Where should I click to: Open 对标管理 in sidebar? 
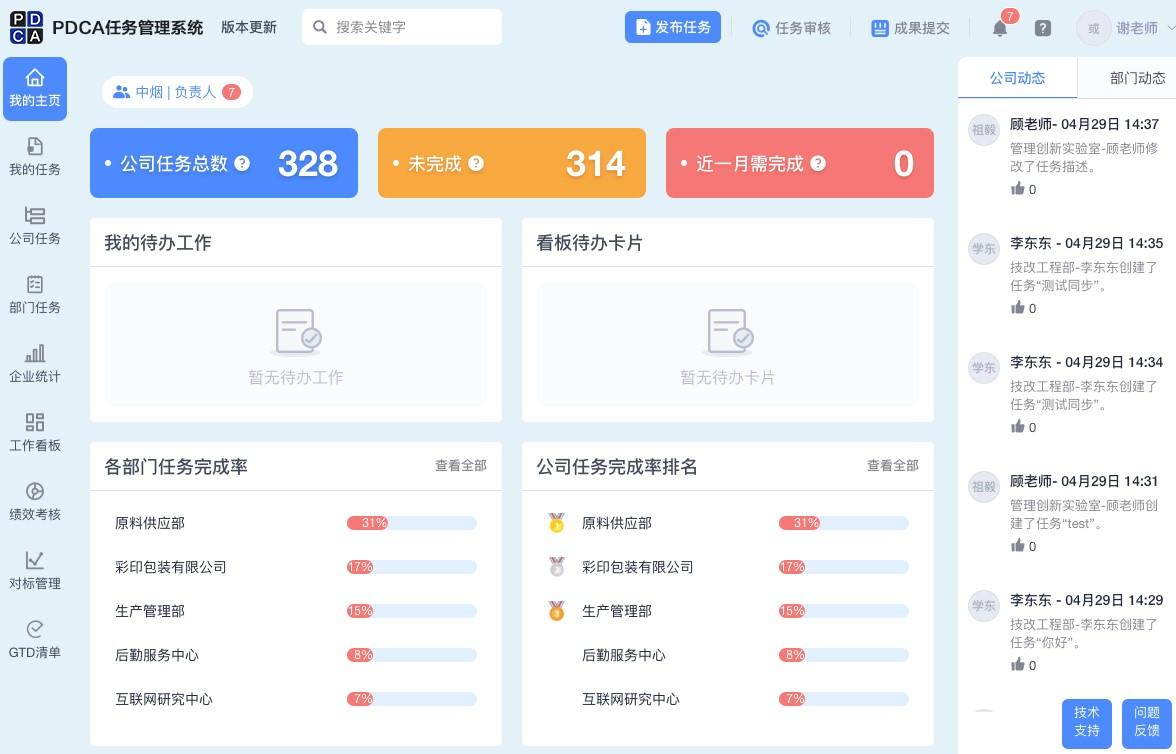coord(34,571)
